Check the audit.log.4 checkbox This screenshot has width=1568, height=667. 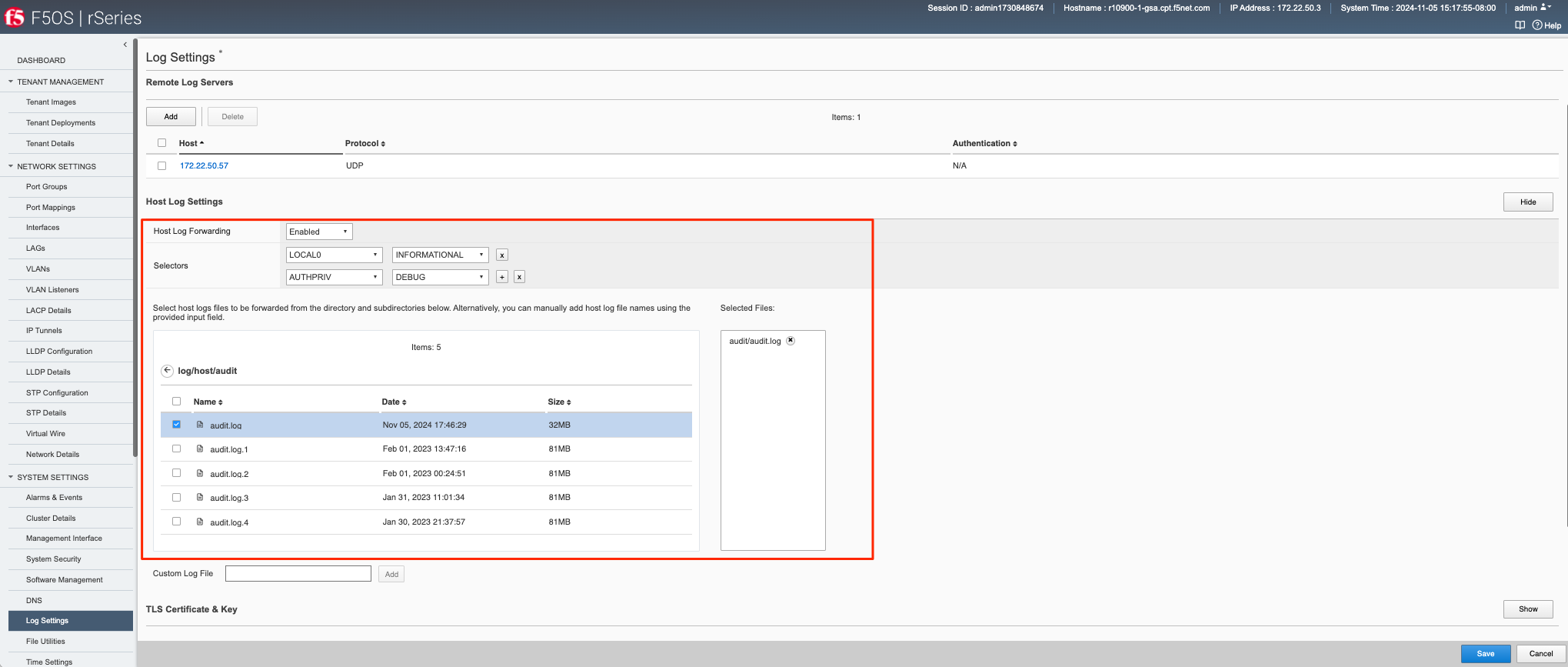click(x=177, y=522)
